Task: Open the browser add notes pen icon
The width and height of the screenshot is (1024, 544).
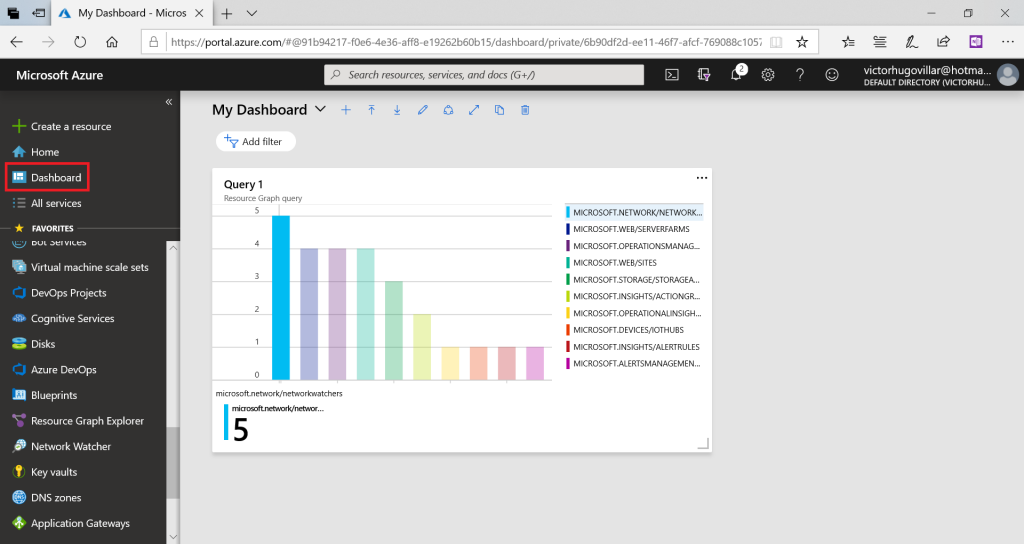Action: point(912,42)
